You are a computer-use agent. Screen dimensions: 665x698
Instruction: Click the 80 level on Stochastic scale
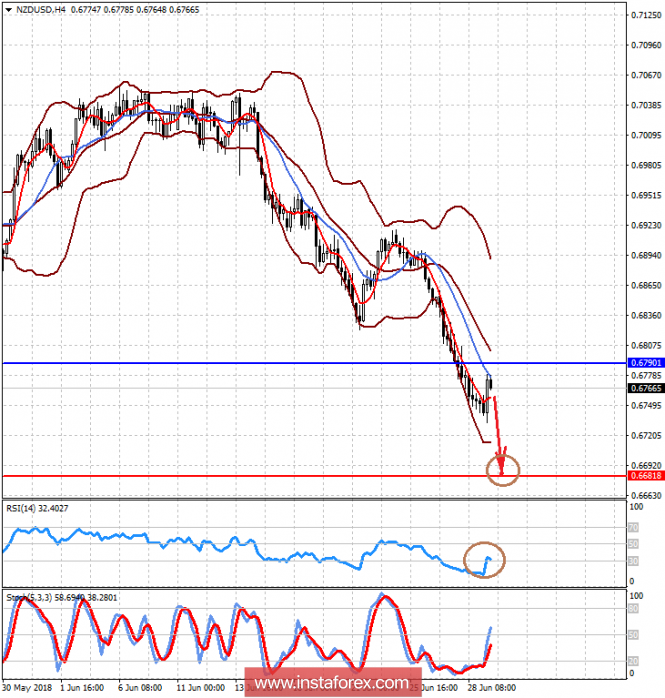[x=634, y=607]
